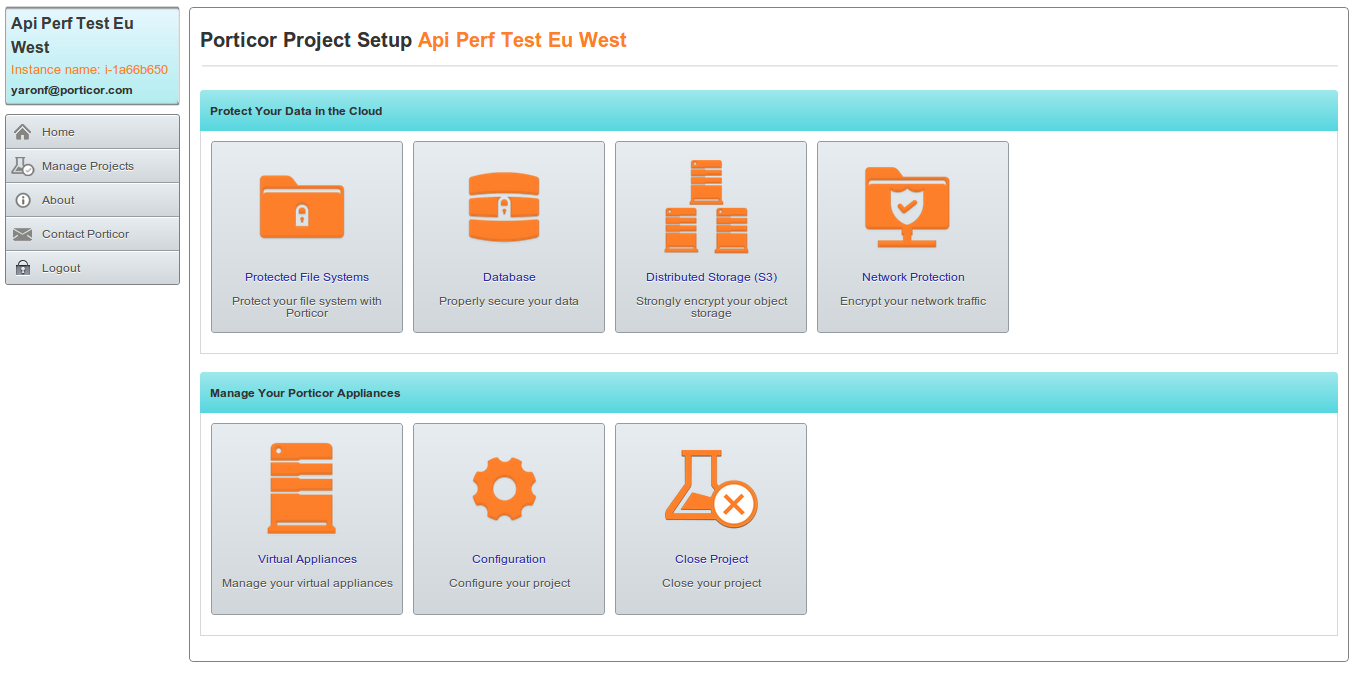The image size is (1358, 677).
Task: Click the Network Protection shield icon
Action: 907,207
